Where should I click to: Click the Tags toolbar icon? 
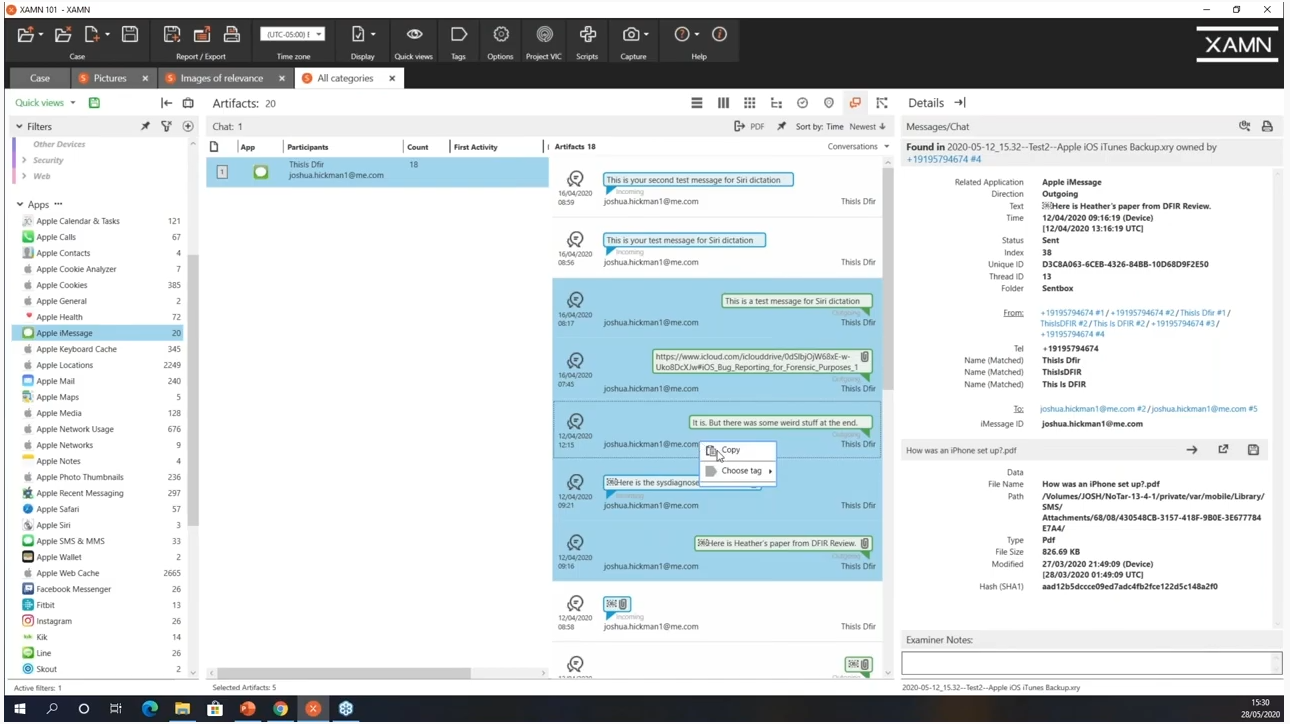pyautogui.click(x=458, y=35)
